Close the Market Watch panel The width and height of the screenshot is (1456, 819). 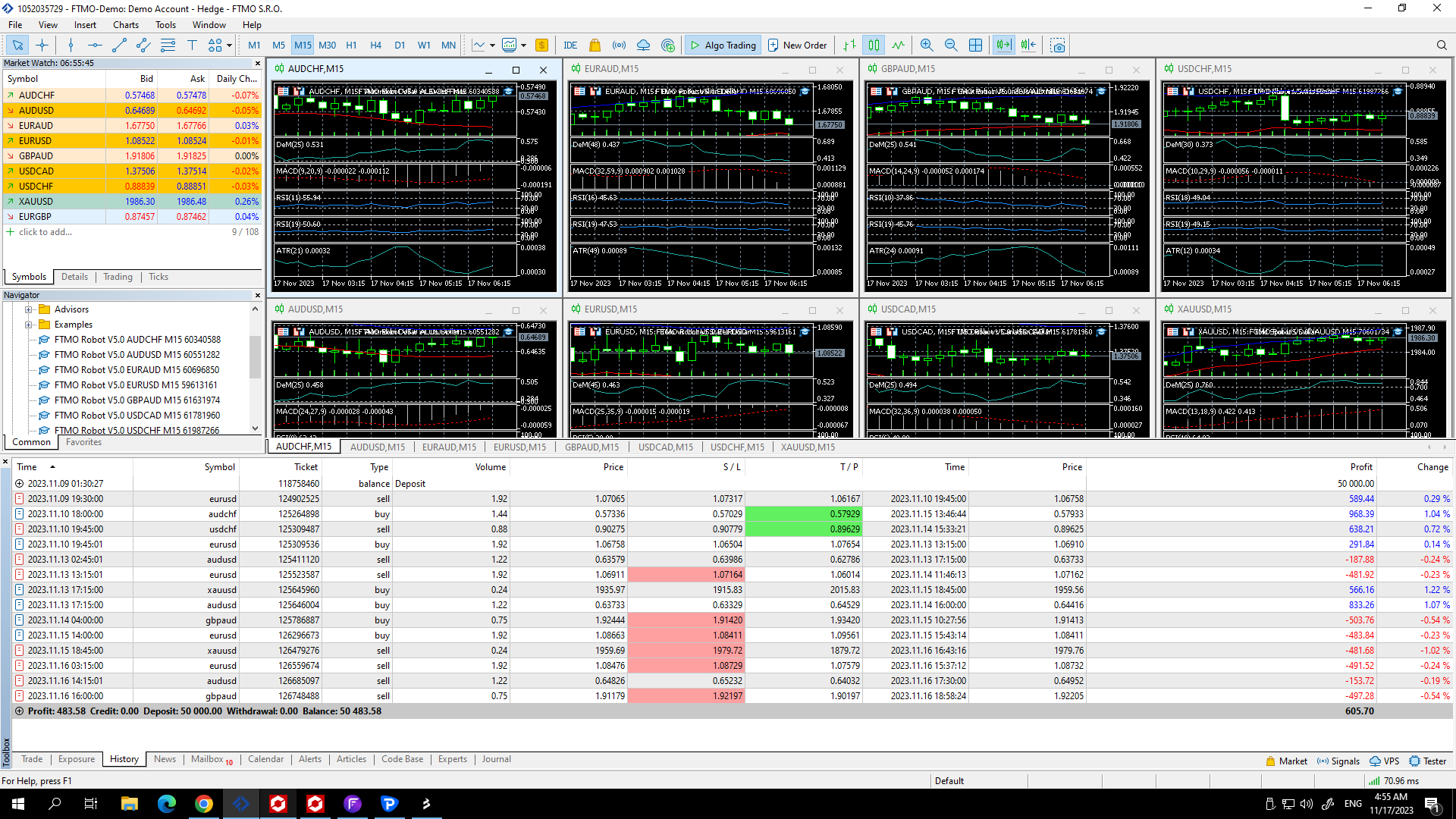pyautogui.click(x=258, y=64)
